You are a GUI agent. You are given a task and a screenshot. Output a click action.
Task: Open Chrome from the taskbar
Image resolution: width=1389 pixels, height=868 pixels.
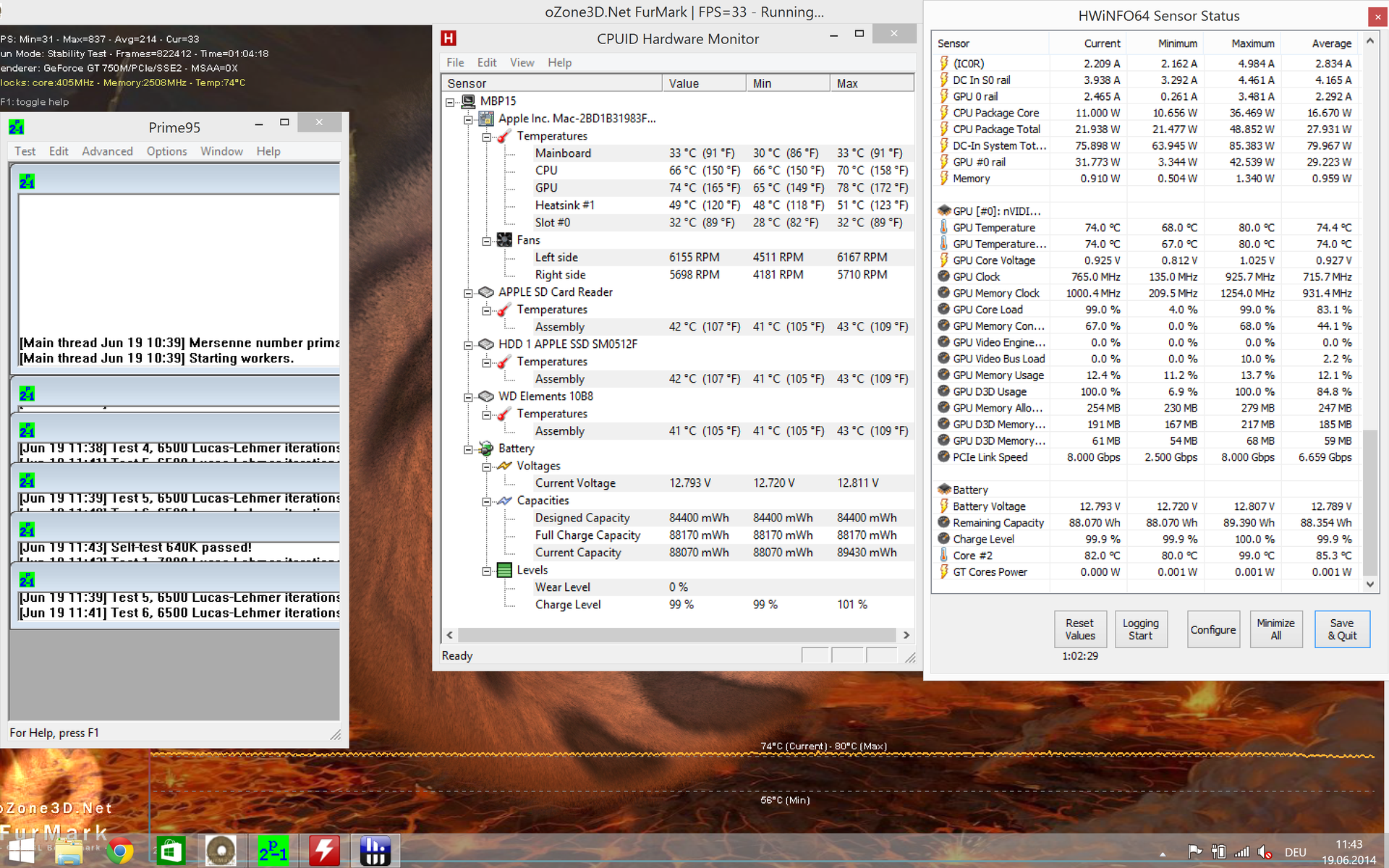point(120,851)
